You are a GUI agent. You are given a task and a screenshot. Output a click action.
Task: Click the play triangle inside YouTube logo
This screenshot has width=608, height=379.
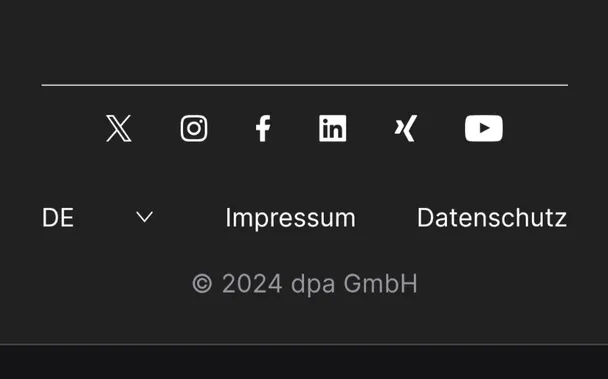click(484, 128)
